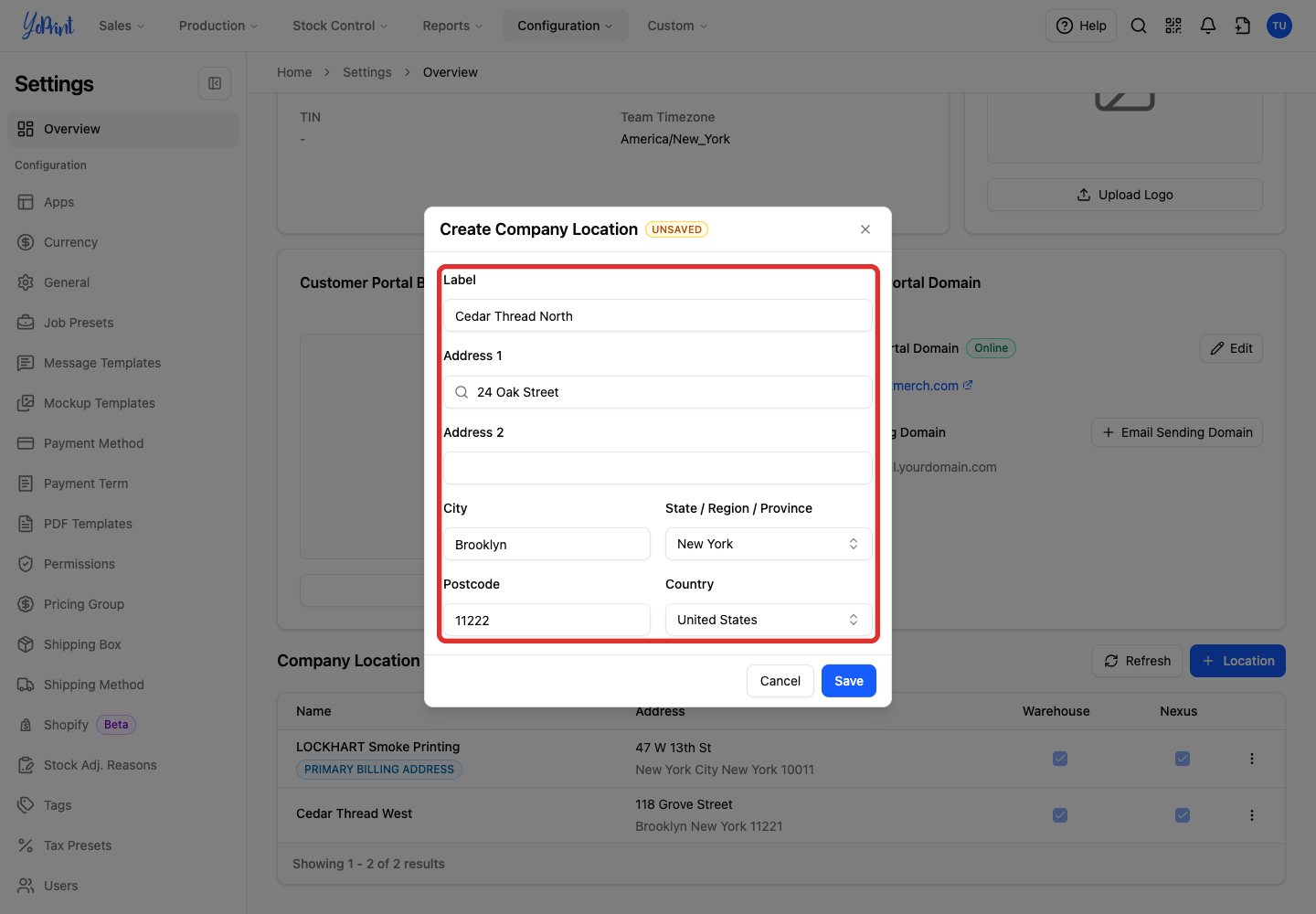Open the Custom menu
The image size is (1316, 914).
coord(677,26)
